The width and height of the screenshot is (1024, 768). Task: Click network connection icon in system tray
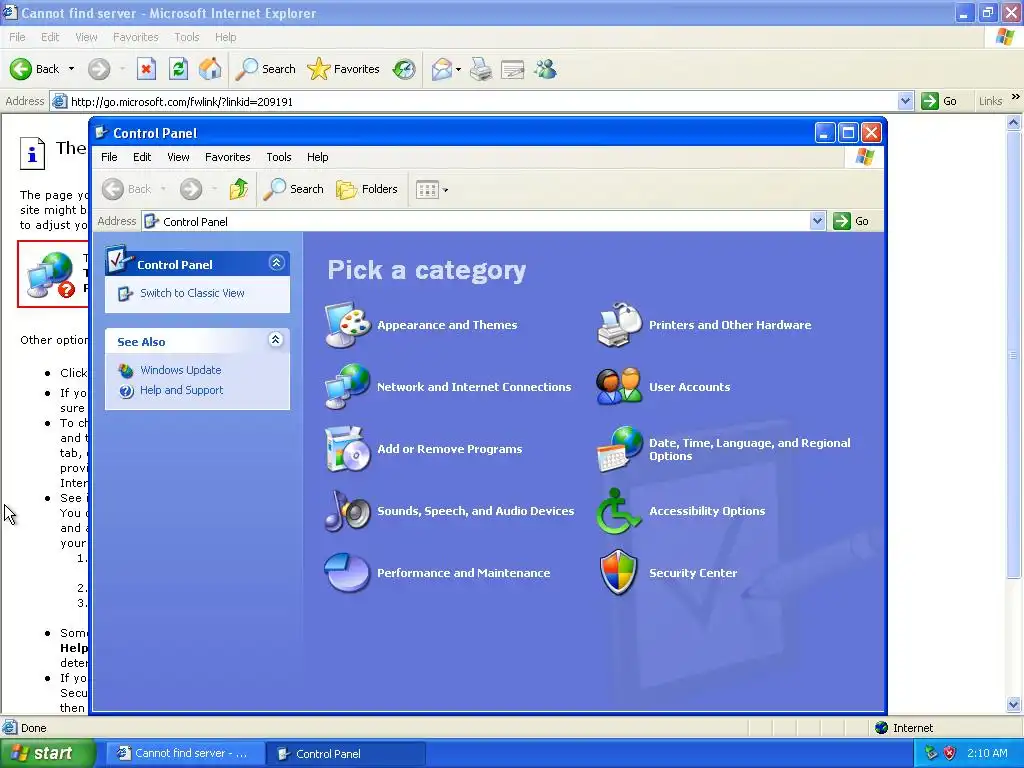coord(931,753)
